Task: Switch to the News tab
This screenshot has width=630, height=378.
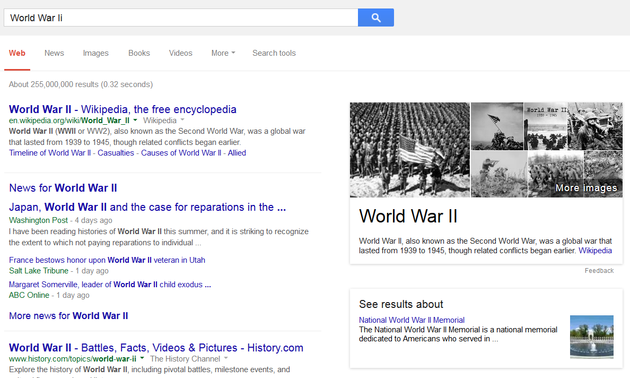Action: (54, 53)
